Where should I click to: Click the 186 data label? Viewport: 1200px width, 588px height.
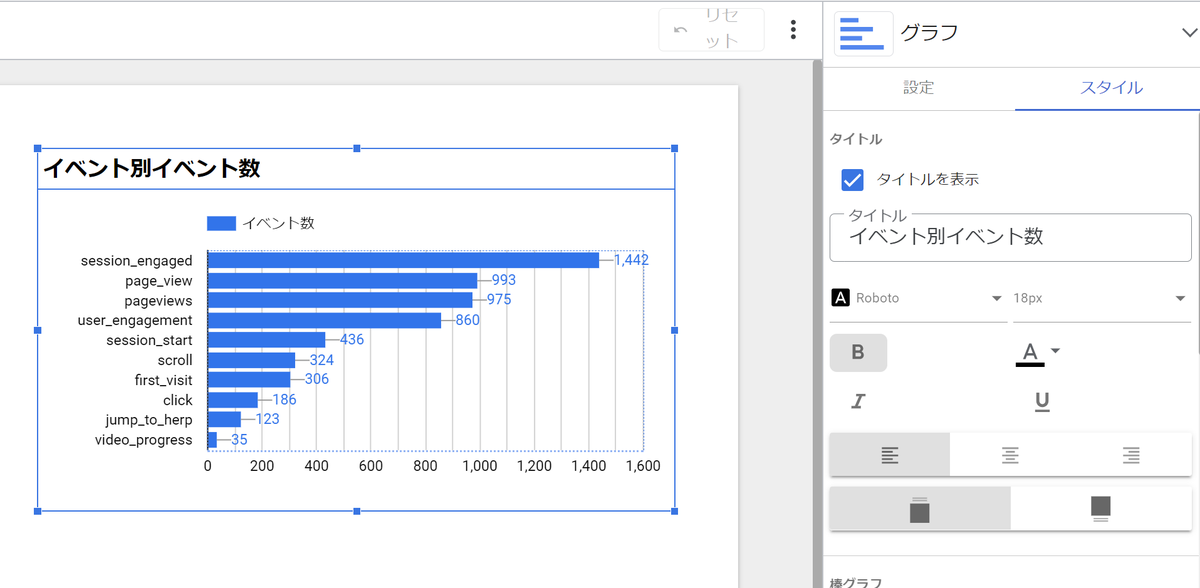click(x=284, y=400)
